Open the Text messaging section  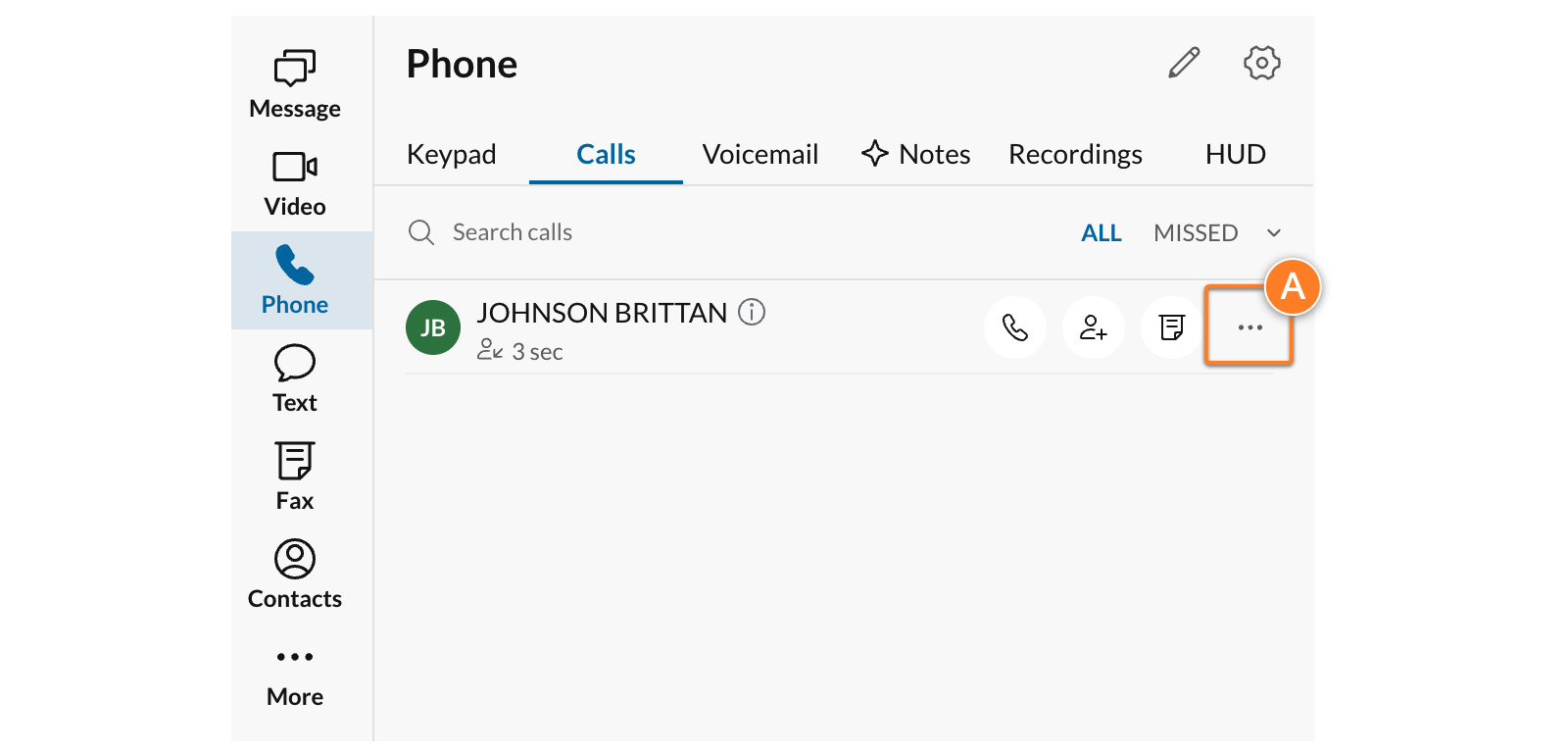(293, 377)
